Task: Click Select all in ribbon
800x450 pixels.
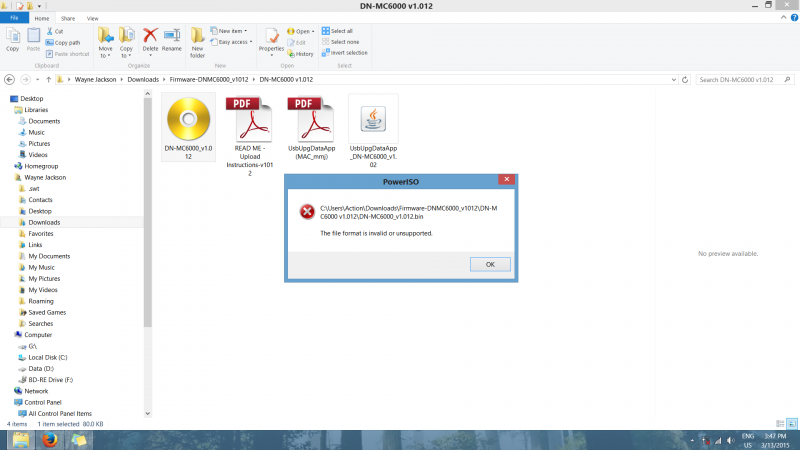Action: (x=337, y=31)
